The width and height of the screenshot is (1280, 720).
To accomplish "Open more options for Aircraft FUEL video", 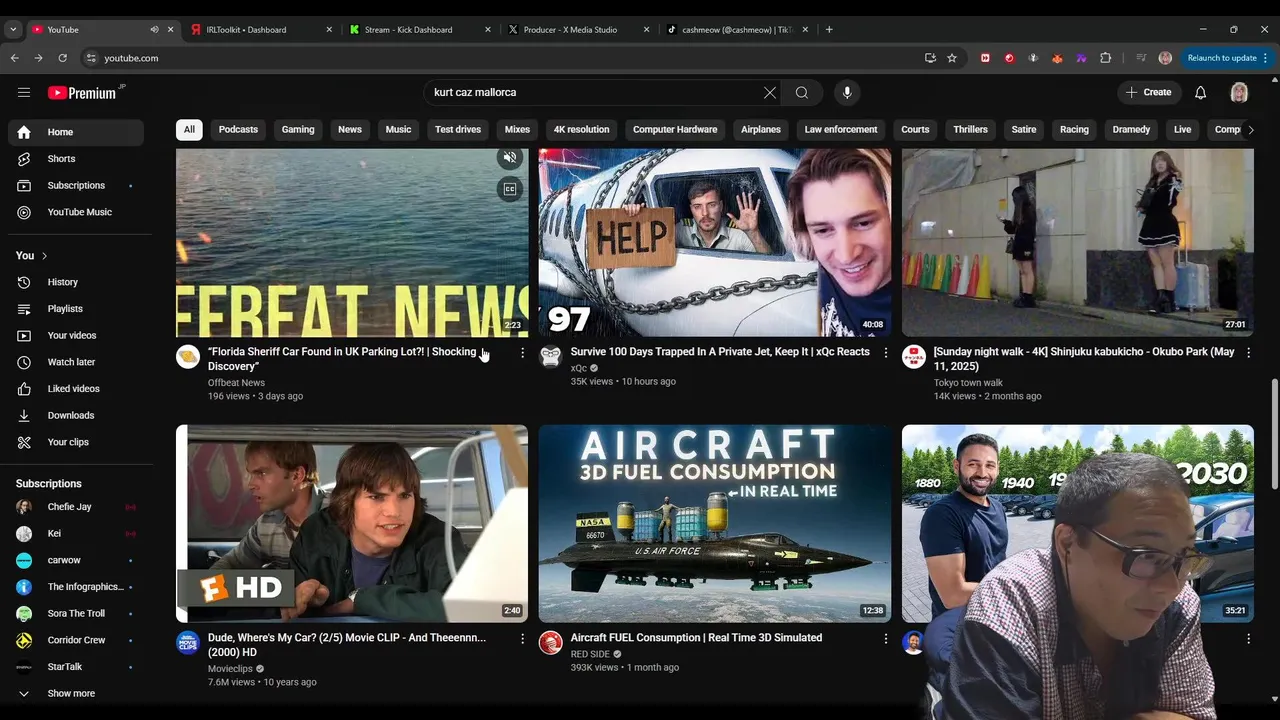I will [885, 638].
